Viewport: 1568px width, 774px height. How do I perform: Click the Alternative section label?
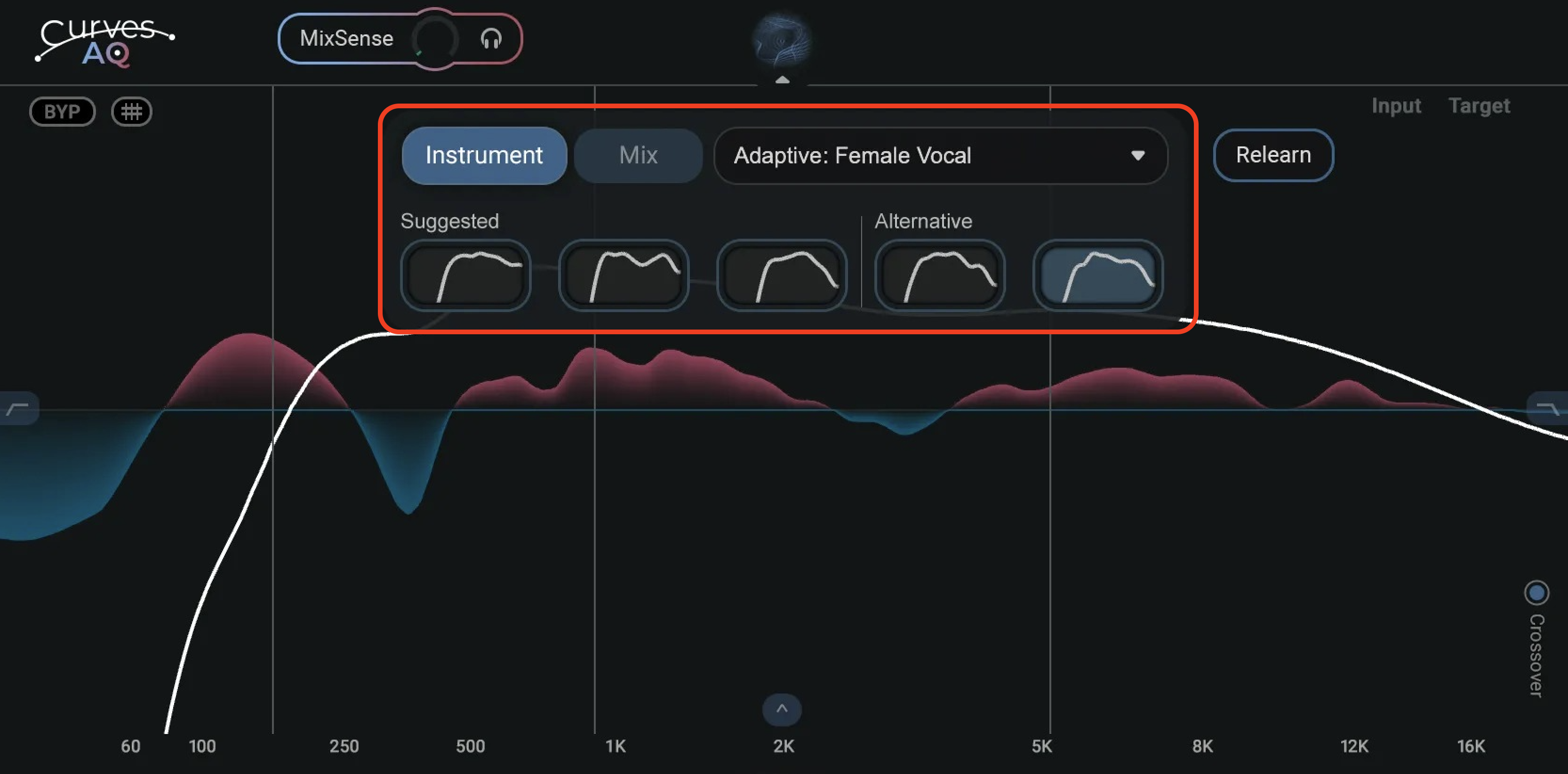pyautogui.click(x=923, y=221)
